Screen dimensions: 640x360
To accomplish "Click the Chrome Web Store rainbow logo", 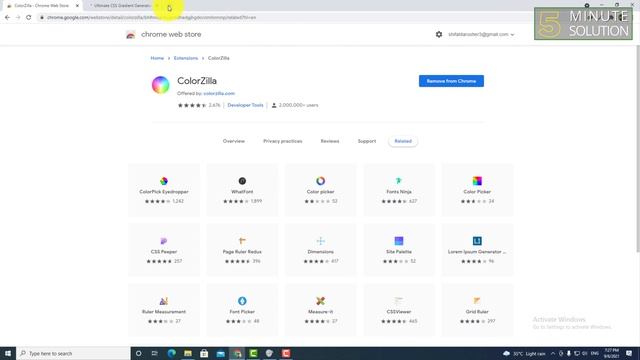I will pyautogui.click(x=131, y=35).
